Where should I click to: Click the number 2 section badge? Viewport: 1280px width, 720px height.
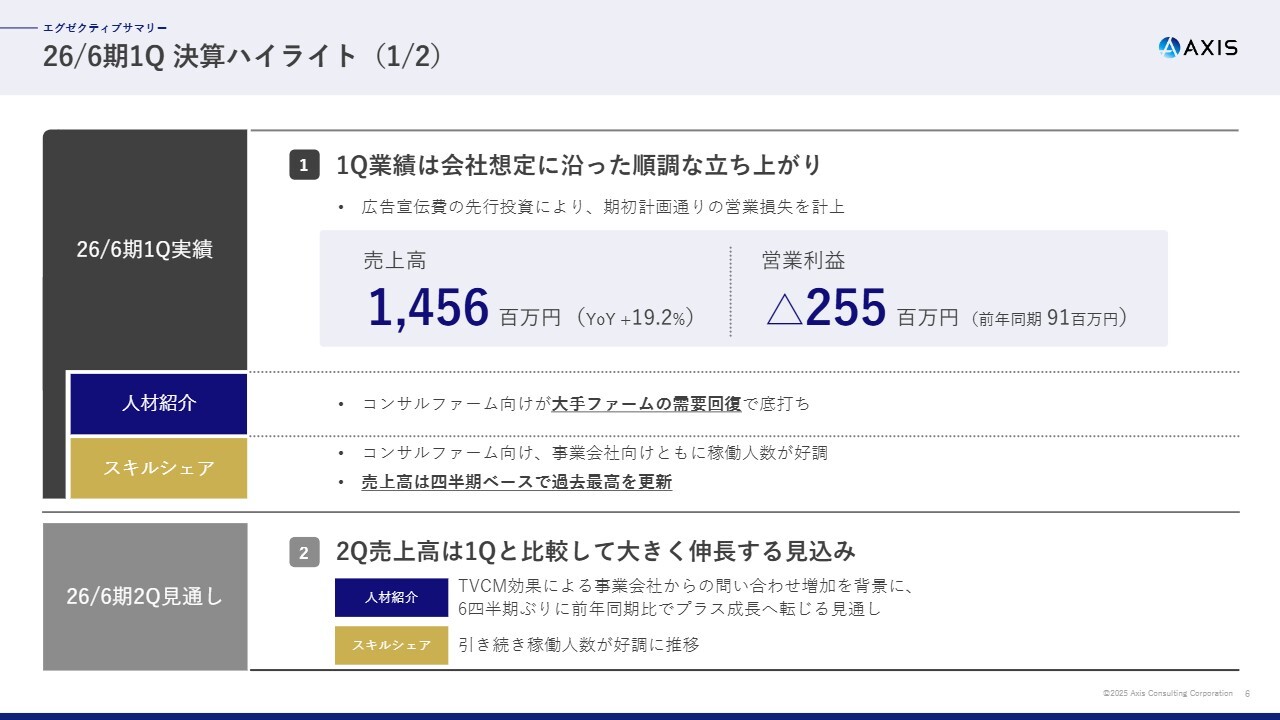point(304,552)
